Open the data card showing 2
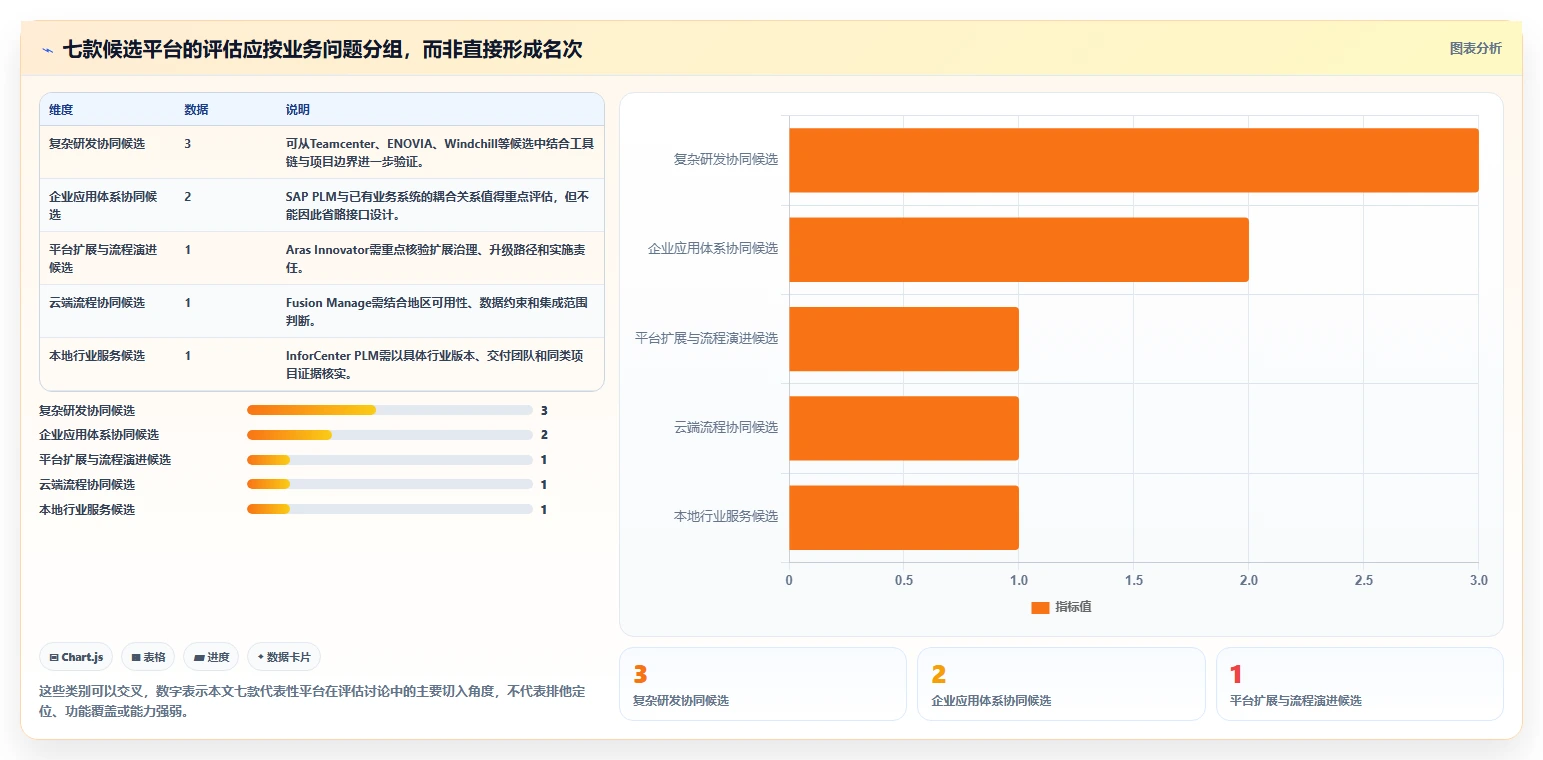The image size is (1543, 760). point(1061,684)
